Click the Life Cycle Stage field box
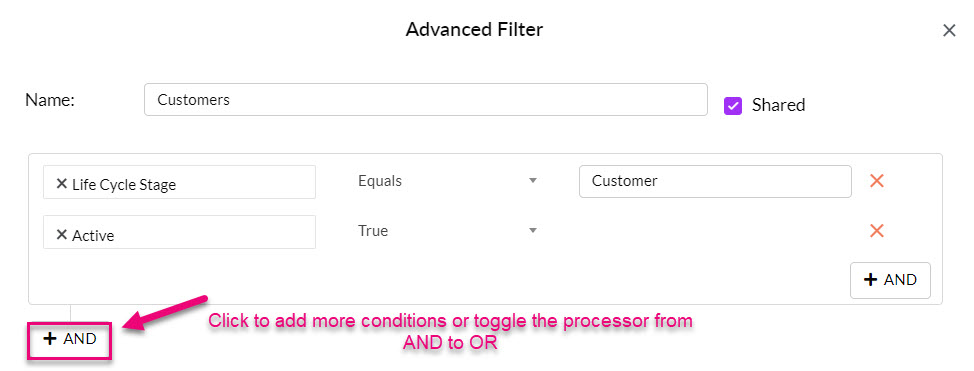This screenshot has height=371, width=974. tap(179, 182)
